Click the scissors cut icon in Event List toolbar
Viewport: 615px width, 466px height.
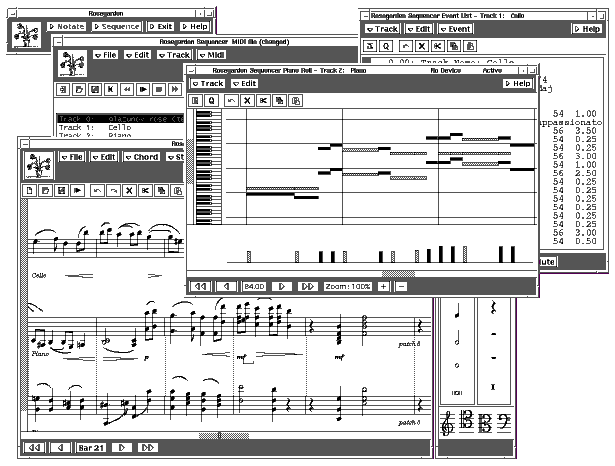(x=438, y=46)
